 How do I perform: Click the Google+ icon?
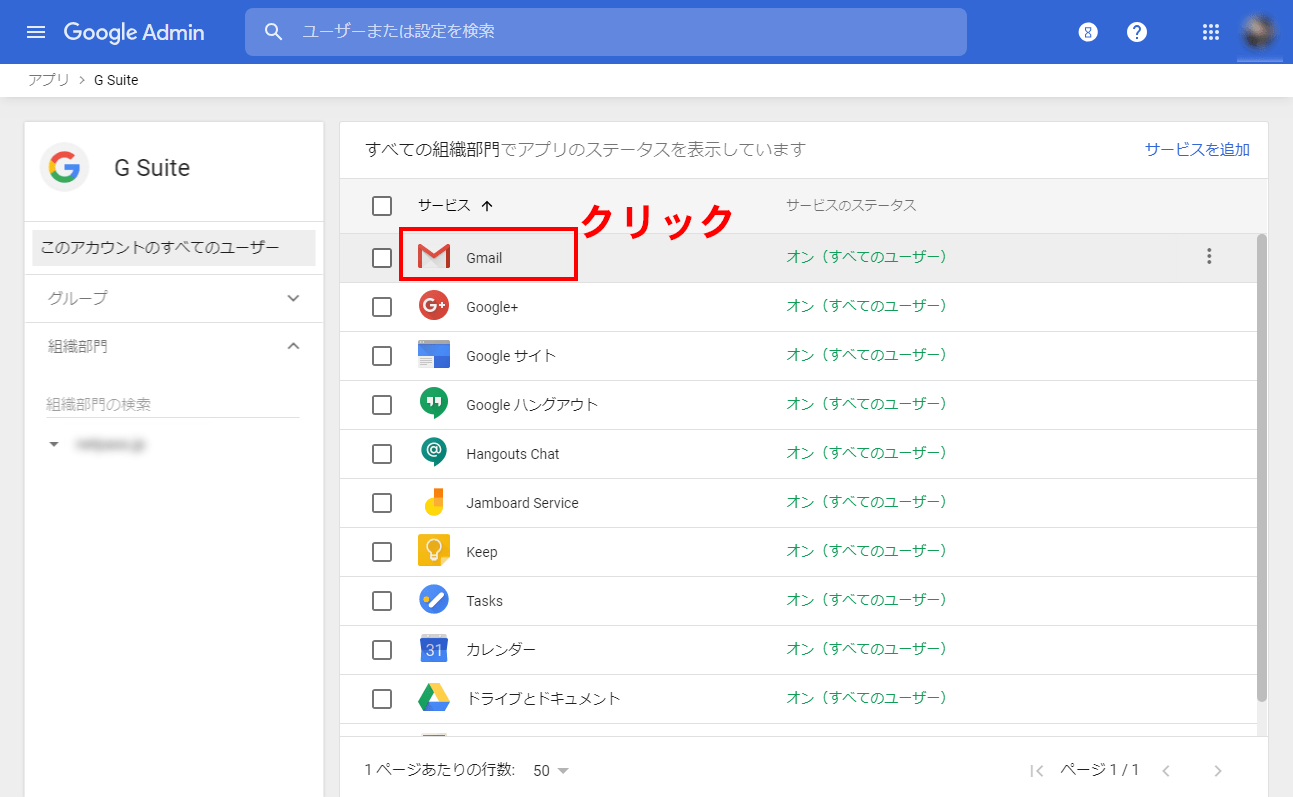[434, 306]
